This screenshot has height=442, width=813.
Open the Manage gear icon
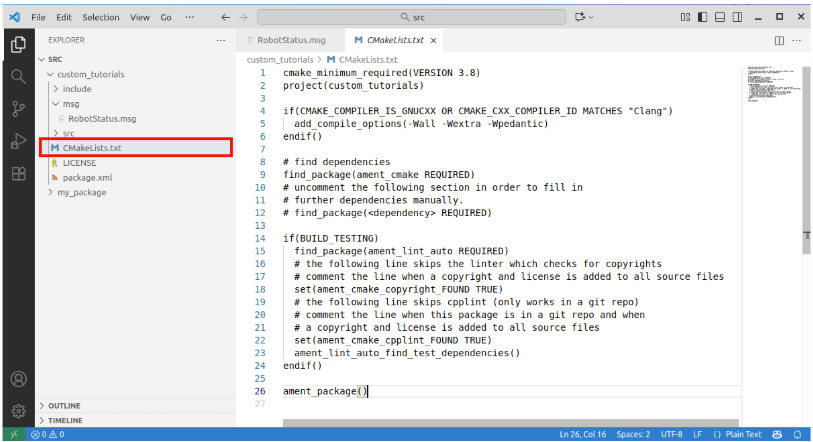coord(18,410)
